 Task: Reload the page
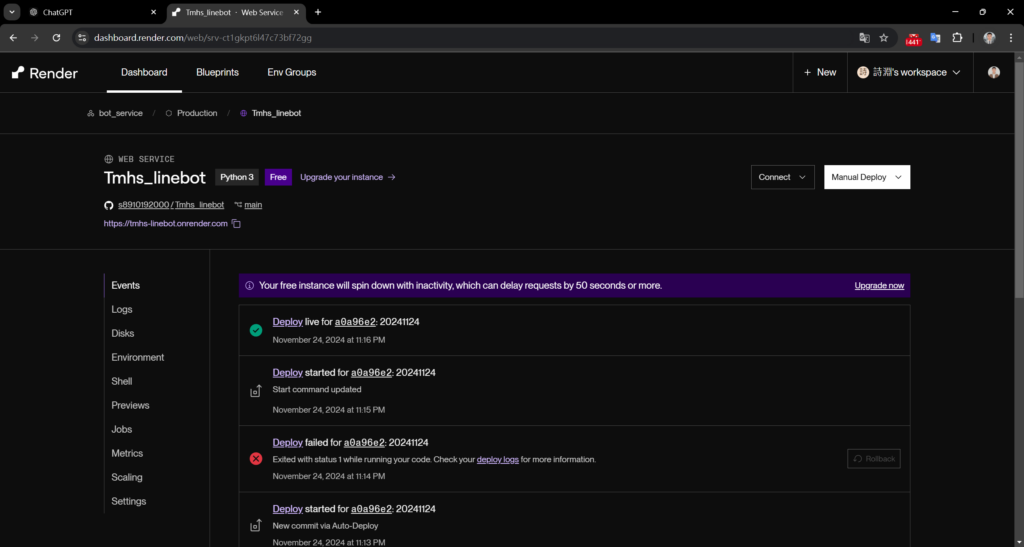pos(56,38)
